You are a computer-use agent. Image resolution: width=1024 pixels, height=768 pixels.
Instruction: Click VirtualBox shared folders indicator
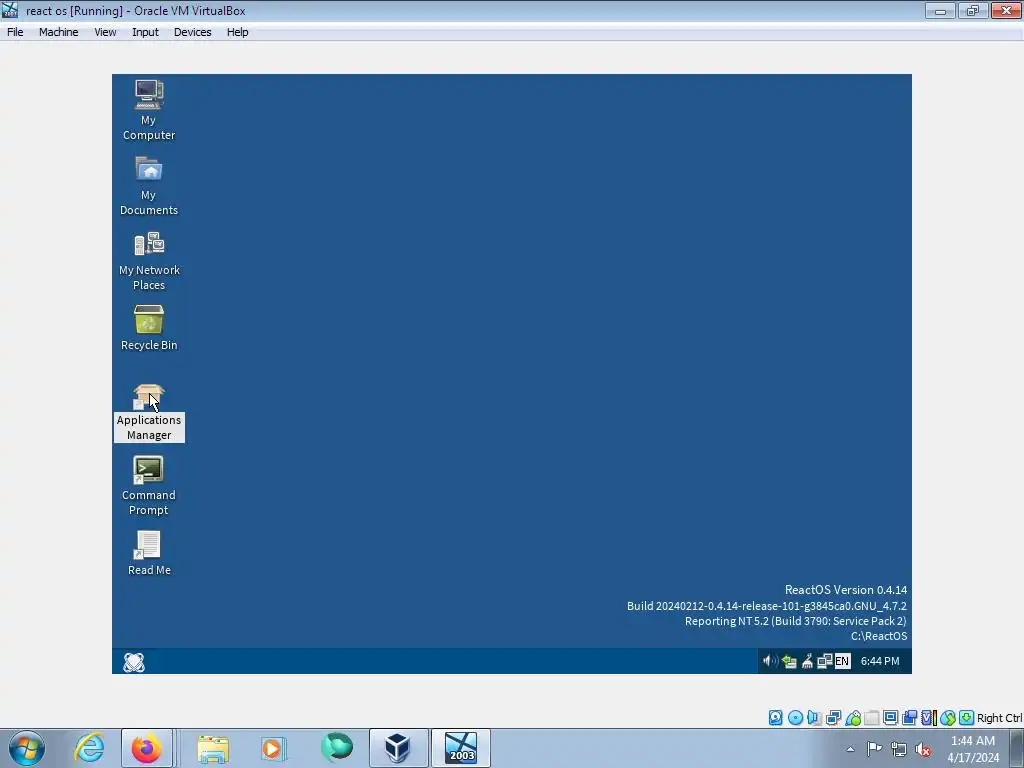pyautogui.click(x=872, y=718)
